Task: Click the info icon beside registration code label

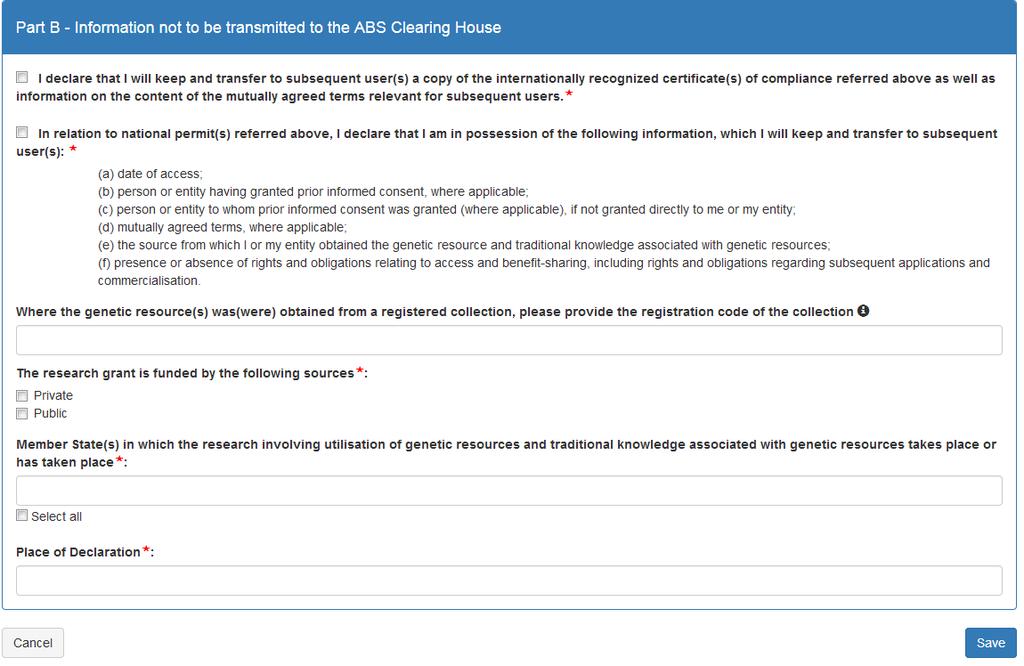Action: pyautogui.click(x=863, y=311)
